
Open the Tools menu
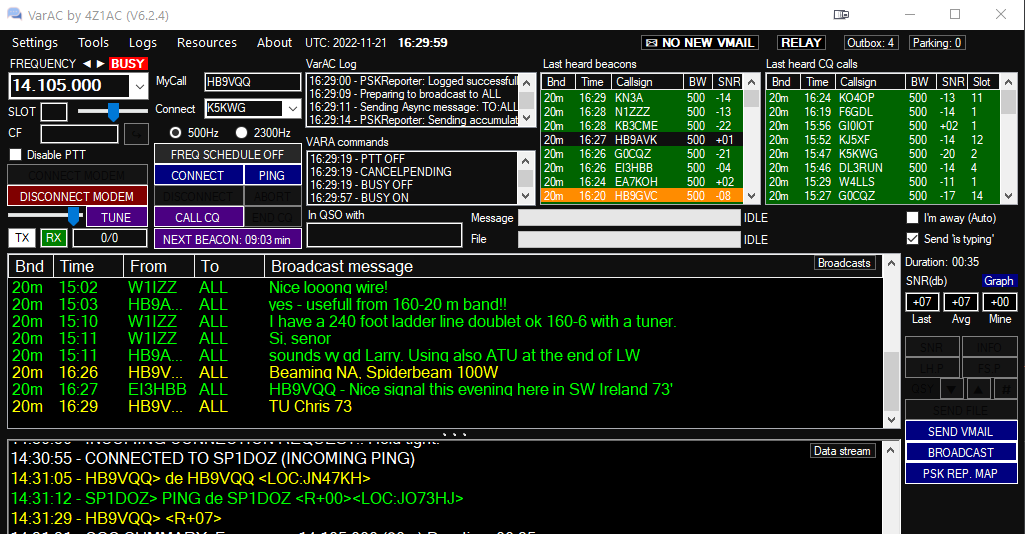pyautogui.click(x=93, y=42)
